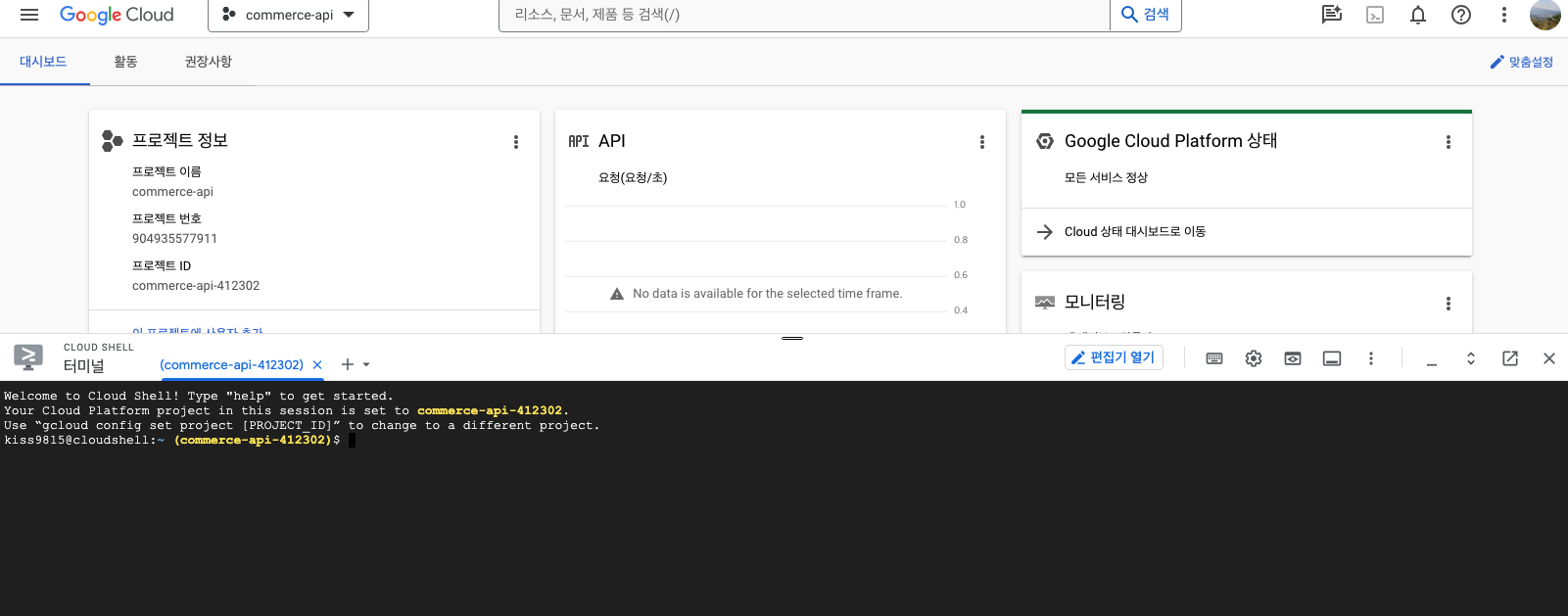Close the Cloud Shell panel
This screenshot has width=1568, height=616.
pos(1549,358)
